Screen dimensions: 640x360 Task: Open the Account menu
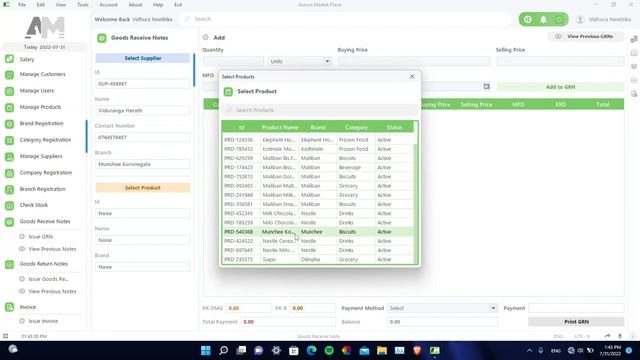point(108,5)
